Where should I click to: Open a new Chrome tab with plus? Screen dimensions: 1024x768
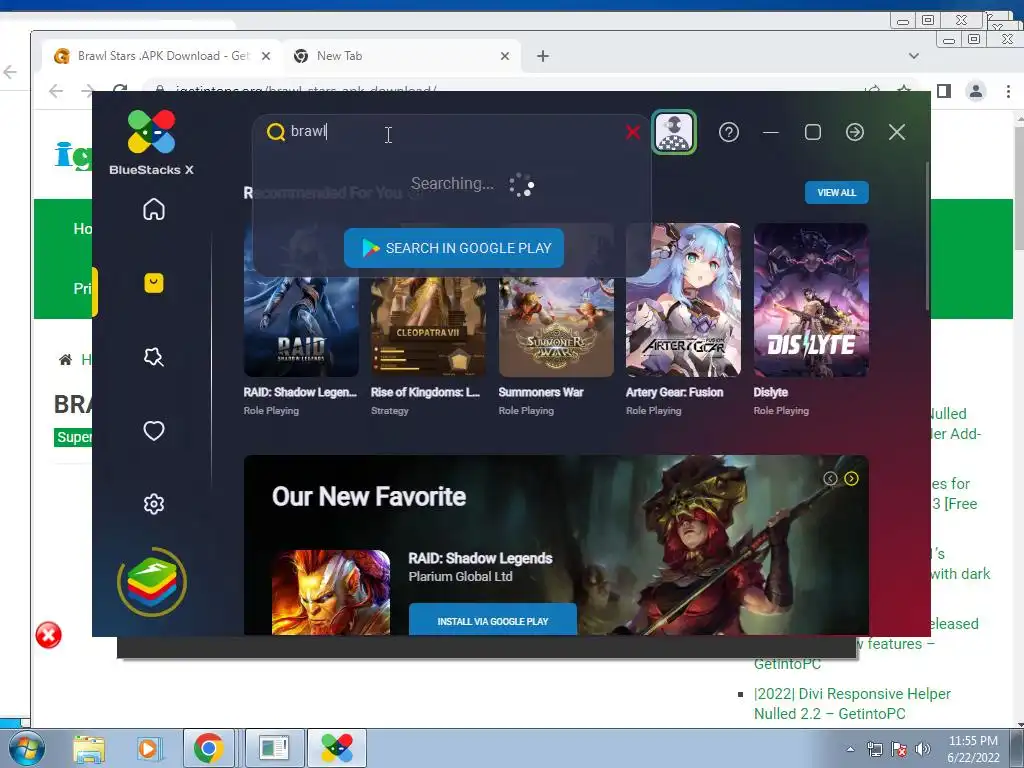(x=542, y=56)
